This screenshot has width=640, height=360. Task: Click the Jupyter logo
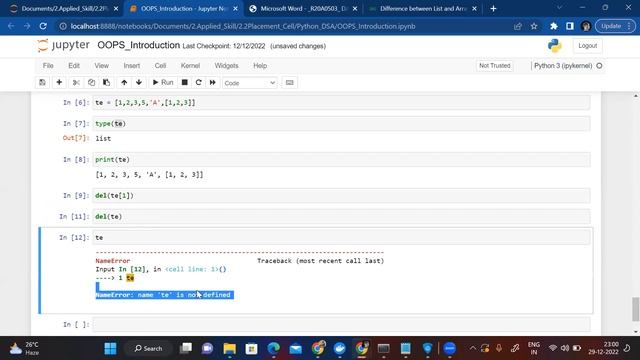click(63, 45)
